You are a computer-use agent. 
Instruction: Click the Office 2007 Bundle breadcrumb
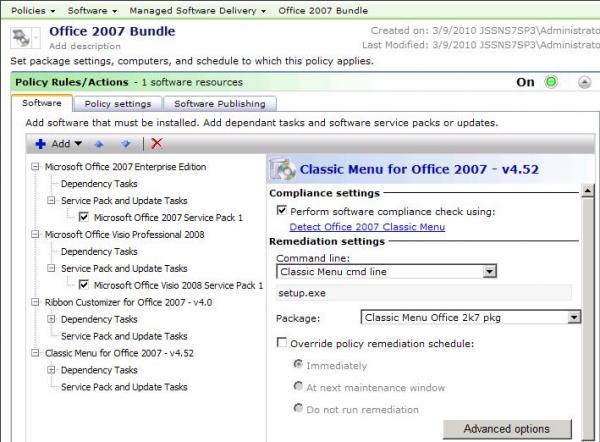click(323, 10)
